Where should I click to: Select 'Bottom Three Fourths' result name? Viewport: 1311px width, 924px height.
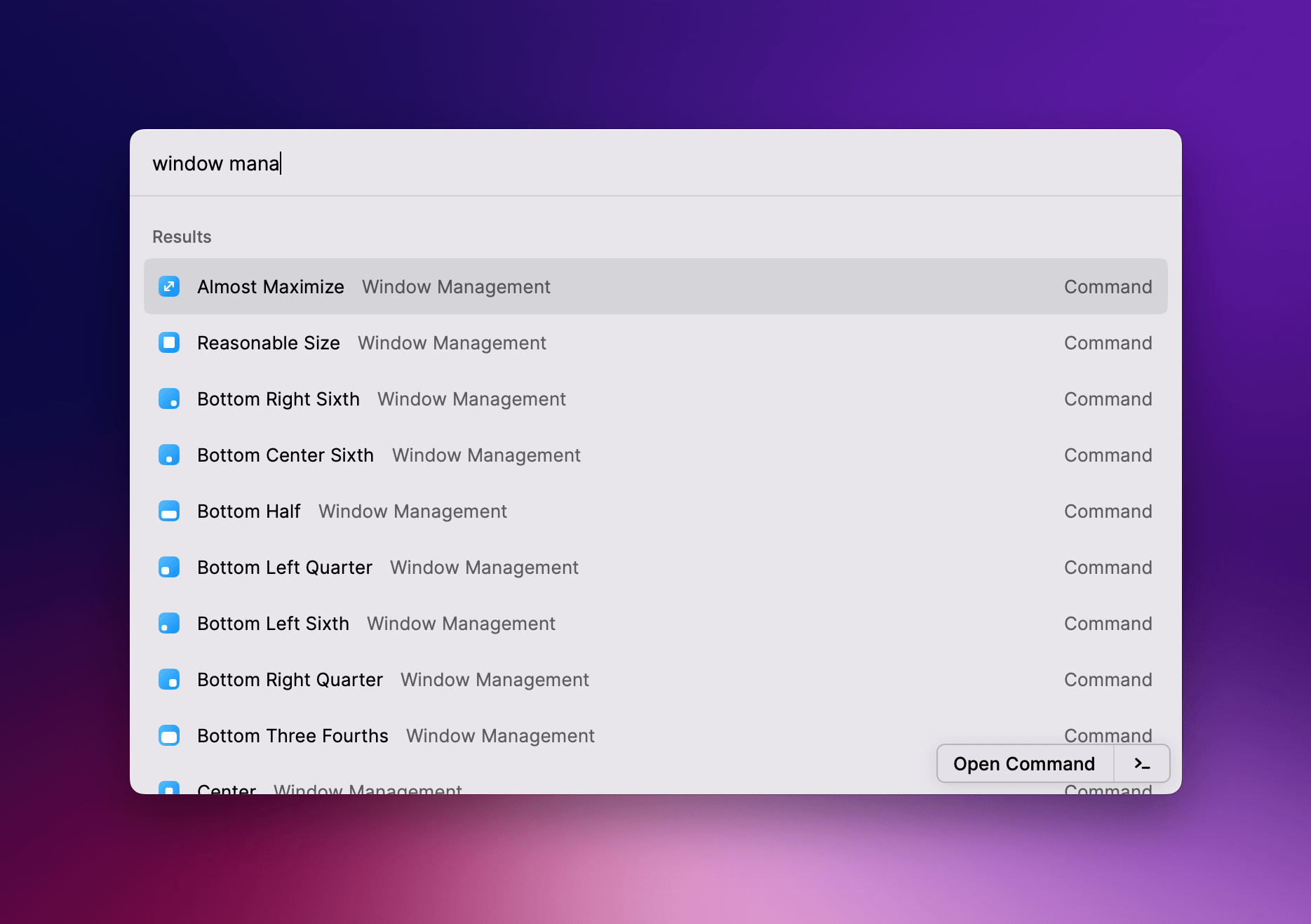(293, 736)
